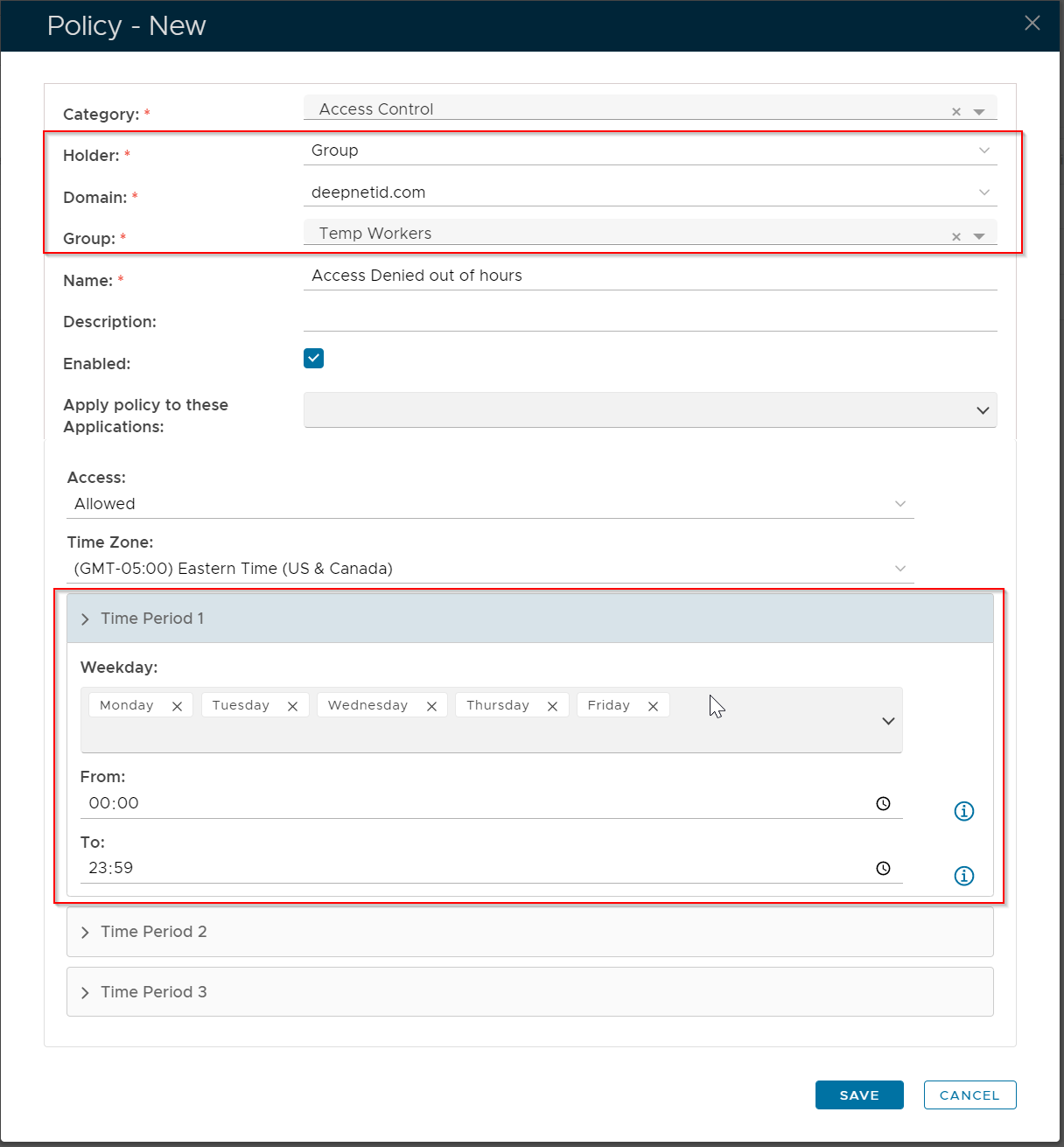Viewport: 1064px width, 1147px height.
Task: Open the clock picker for To time
Action: coord(883,868)
